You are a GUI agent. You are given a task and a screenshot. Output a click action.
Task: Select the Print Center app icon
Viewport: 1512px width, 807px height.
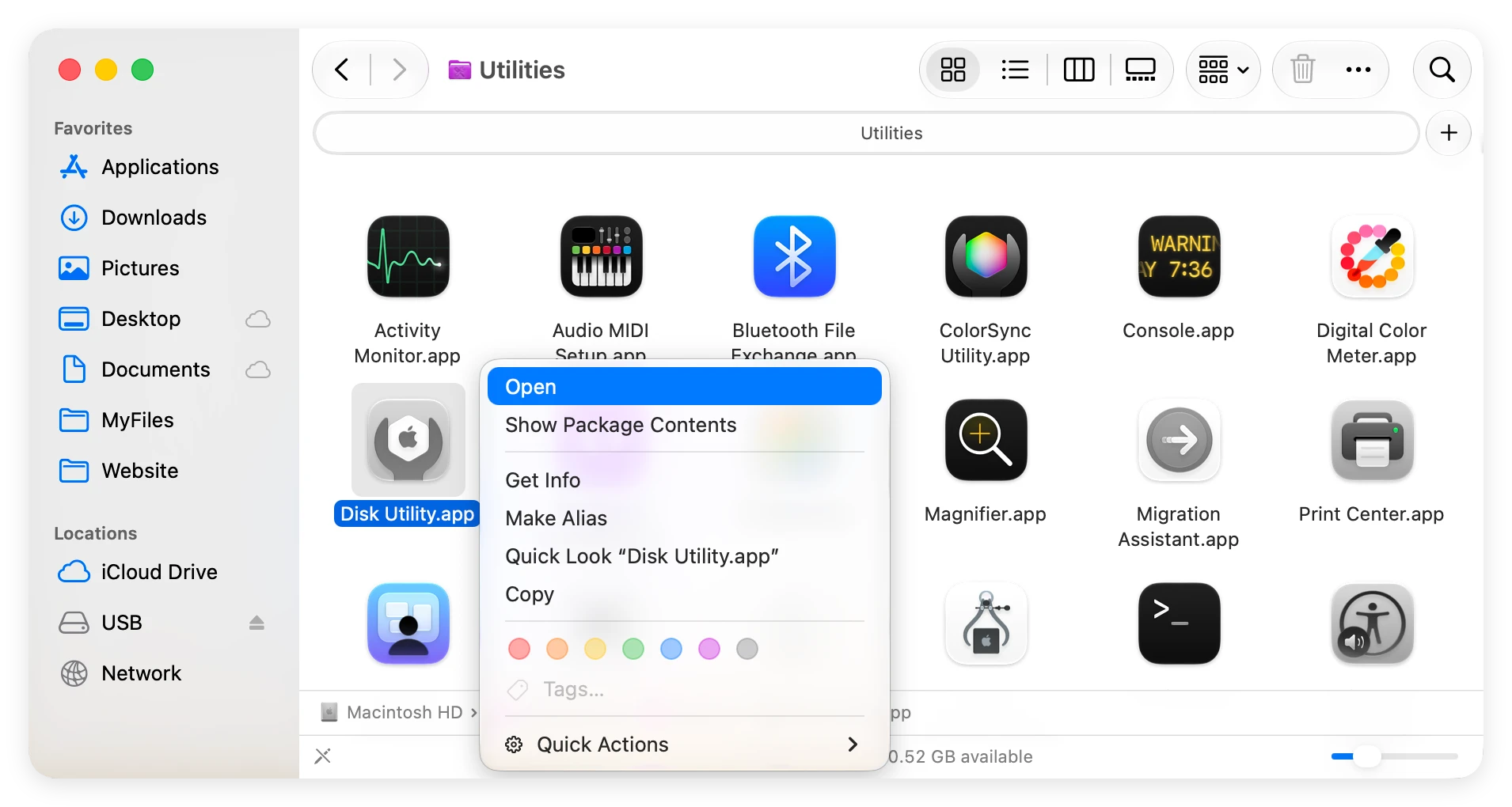[x=1372, y=440]
